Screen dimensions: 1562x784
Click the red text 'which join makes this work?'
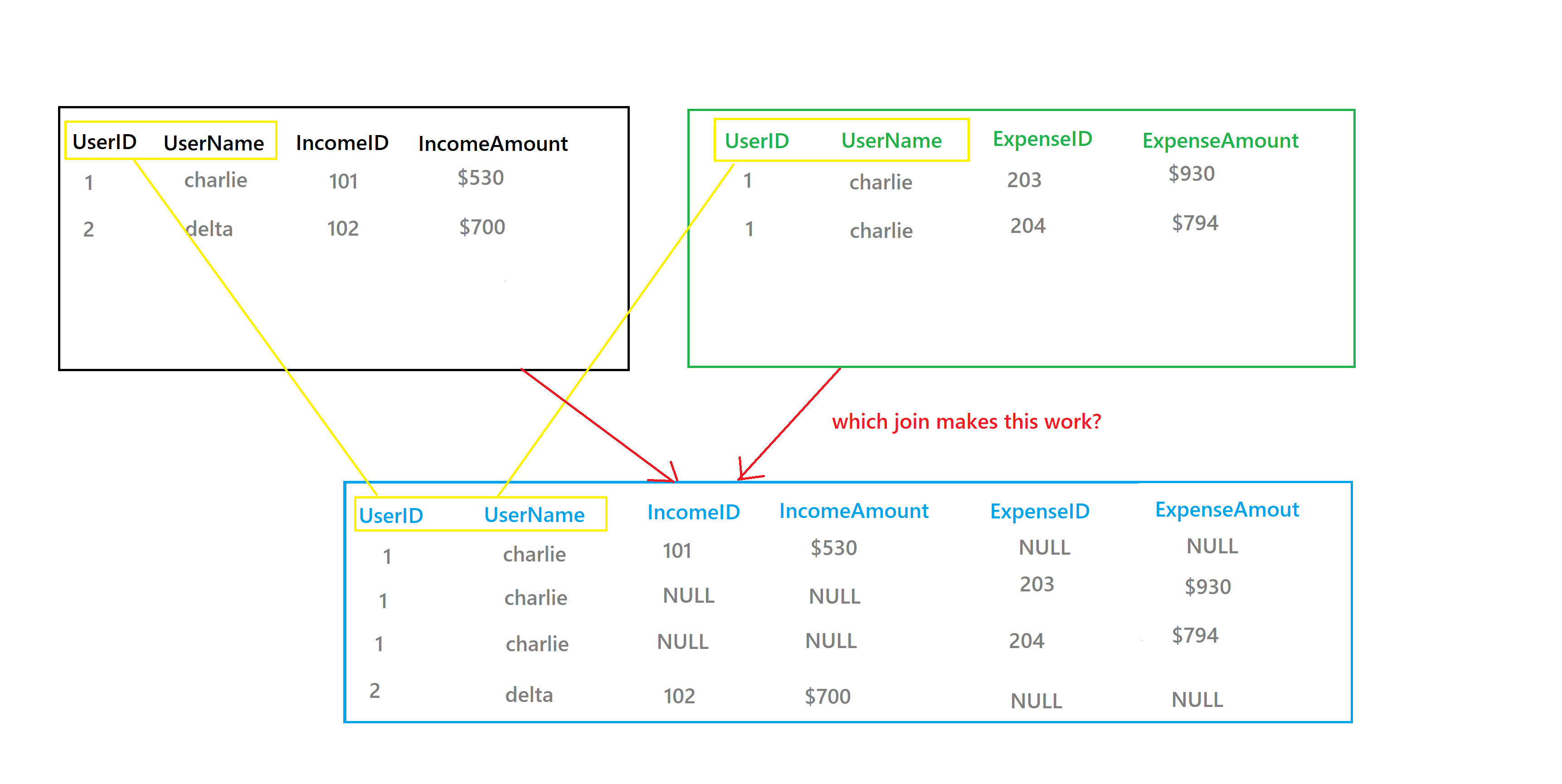(x=966, y=422)
